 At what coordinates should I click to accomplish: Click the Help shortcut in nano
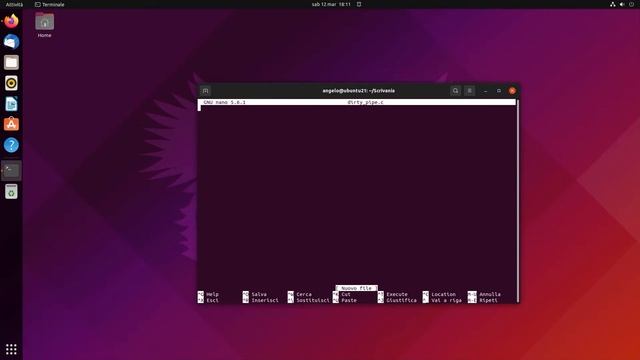pyautogui.click(x=209, y=294)
